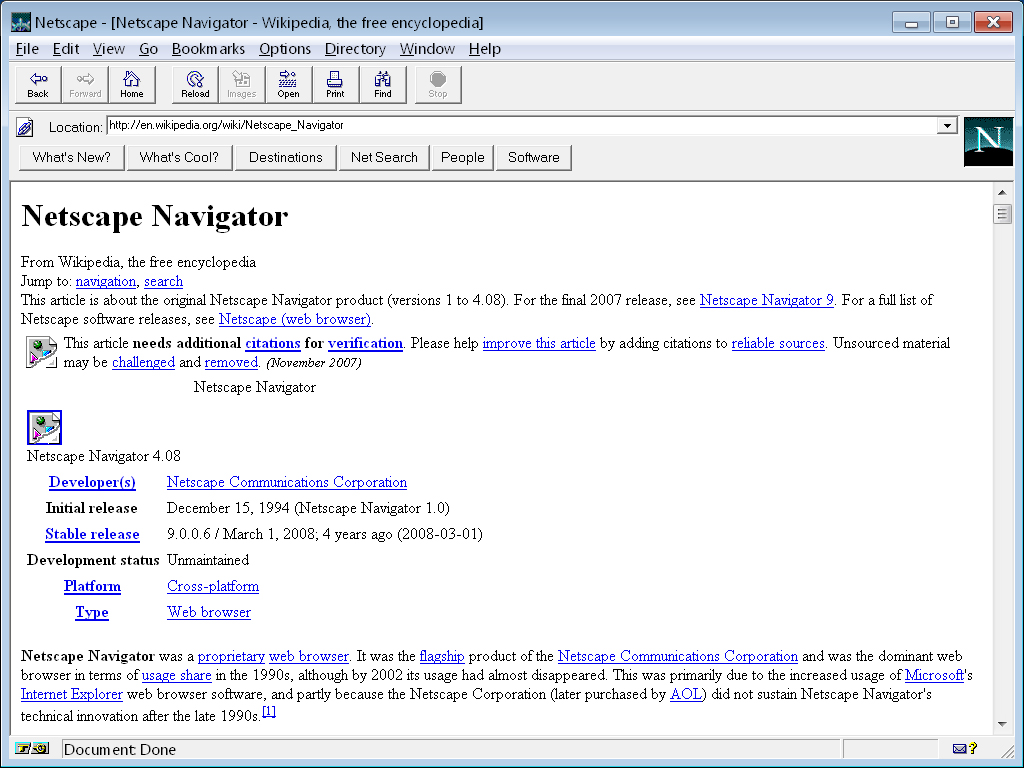Screen dimensions: 1024x768
Task: Click the Back toolbar button
Action: tap(38, 85)
